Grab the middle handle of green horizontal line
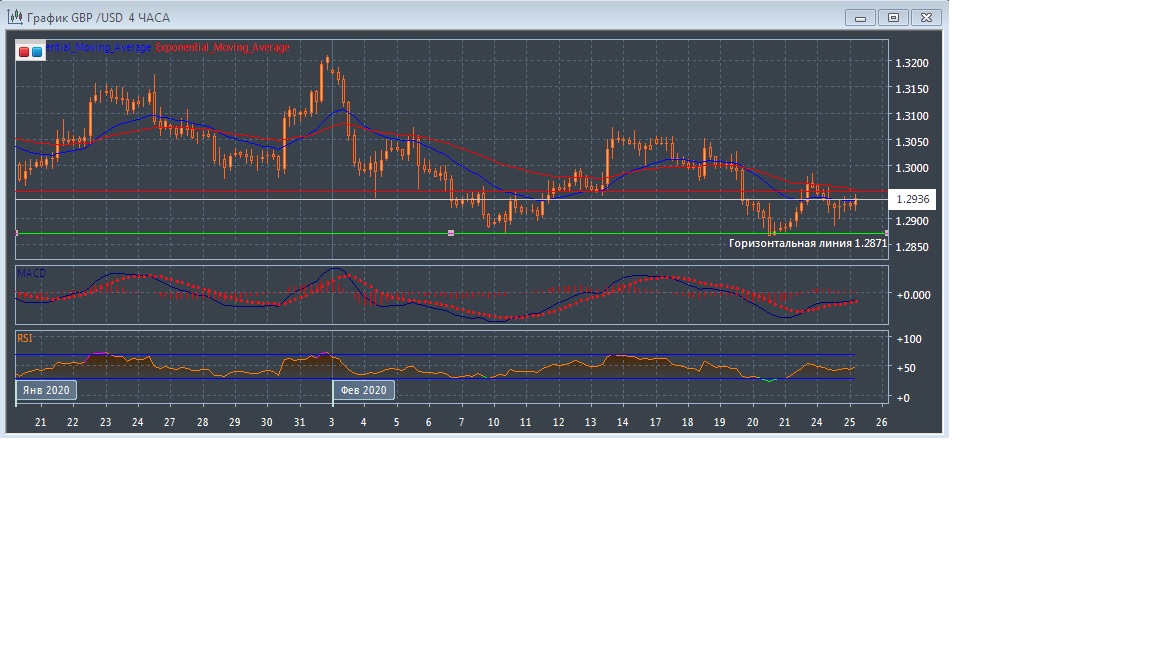1152x648 pixels. tap(451, 233)
